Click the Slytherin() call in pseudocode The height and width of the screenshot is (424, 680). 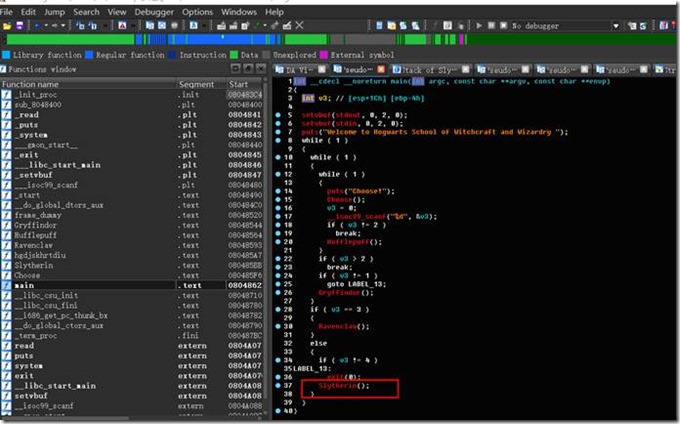coord(343,385)
